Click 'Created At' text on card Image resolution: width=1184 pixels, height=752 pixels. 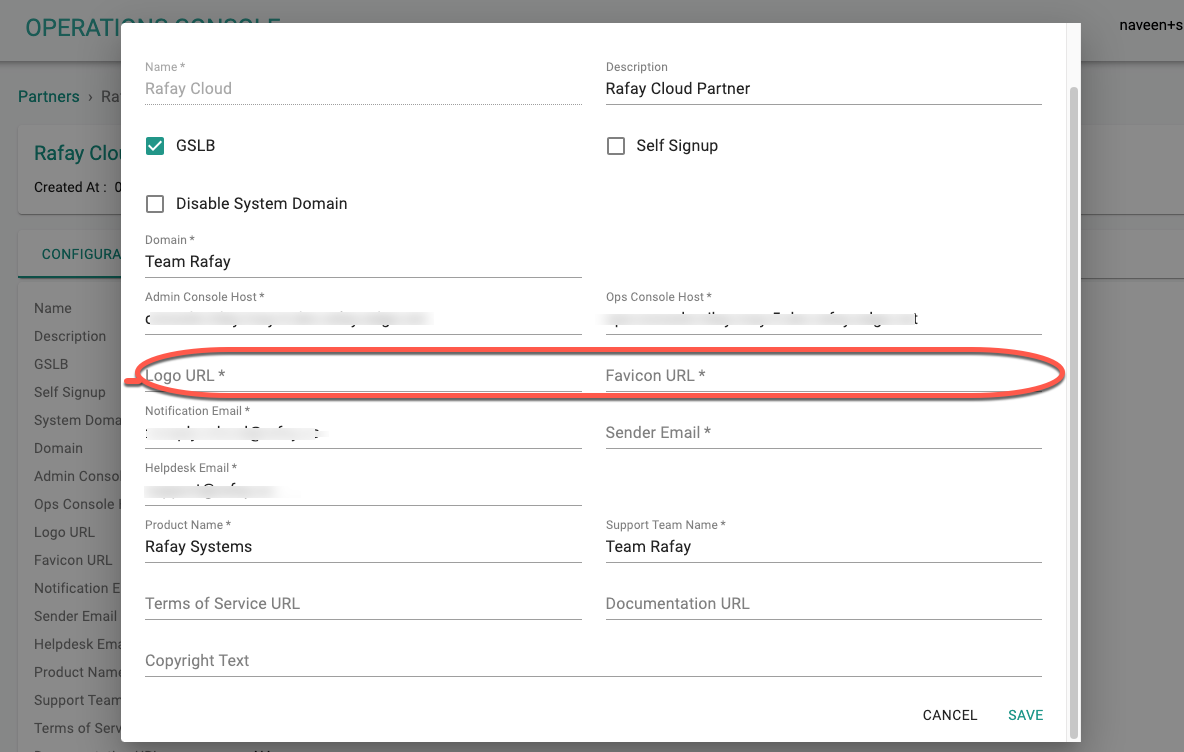pos(70,187)
